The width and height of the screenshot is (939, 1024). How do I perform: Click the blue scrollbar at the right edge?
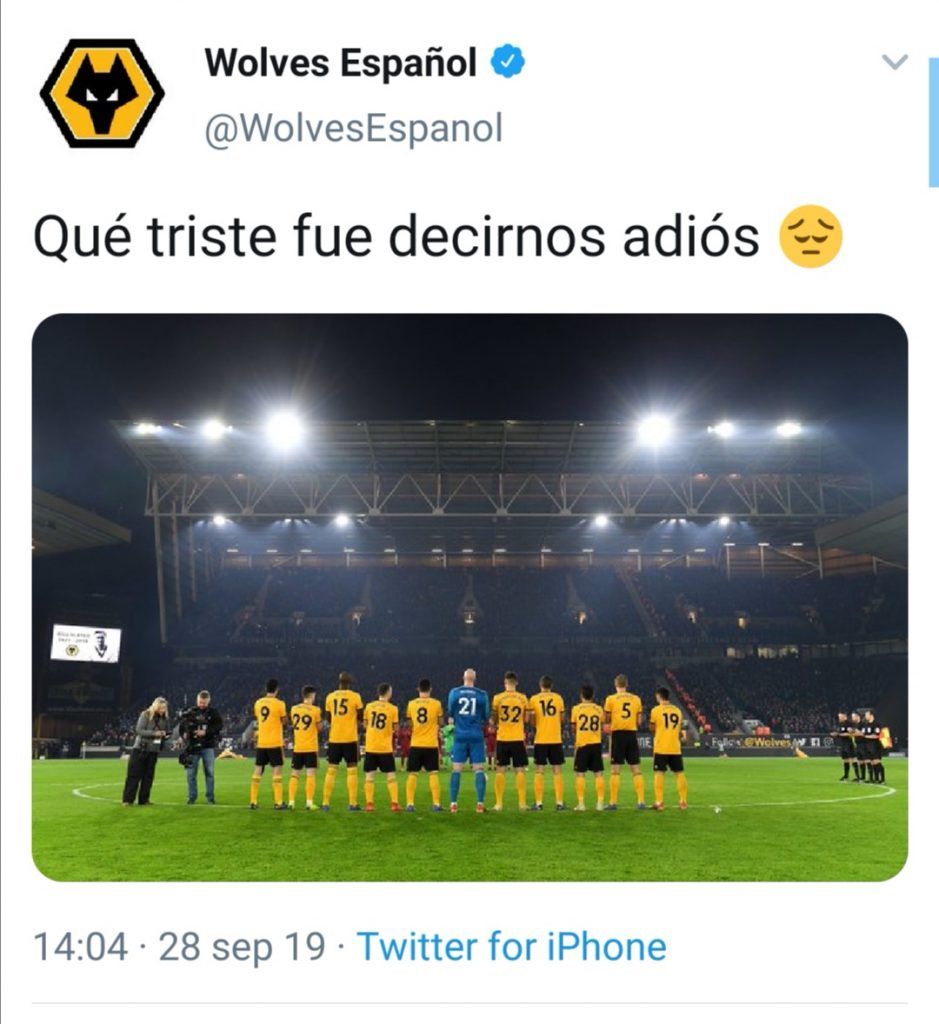pos(934,122)
